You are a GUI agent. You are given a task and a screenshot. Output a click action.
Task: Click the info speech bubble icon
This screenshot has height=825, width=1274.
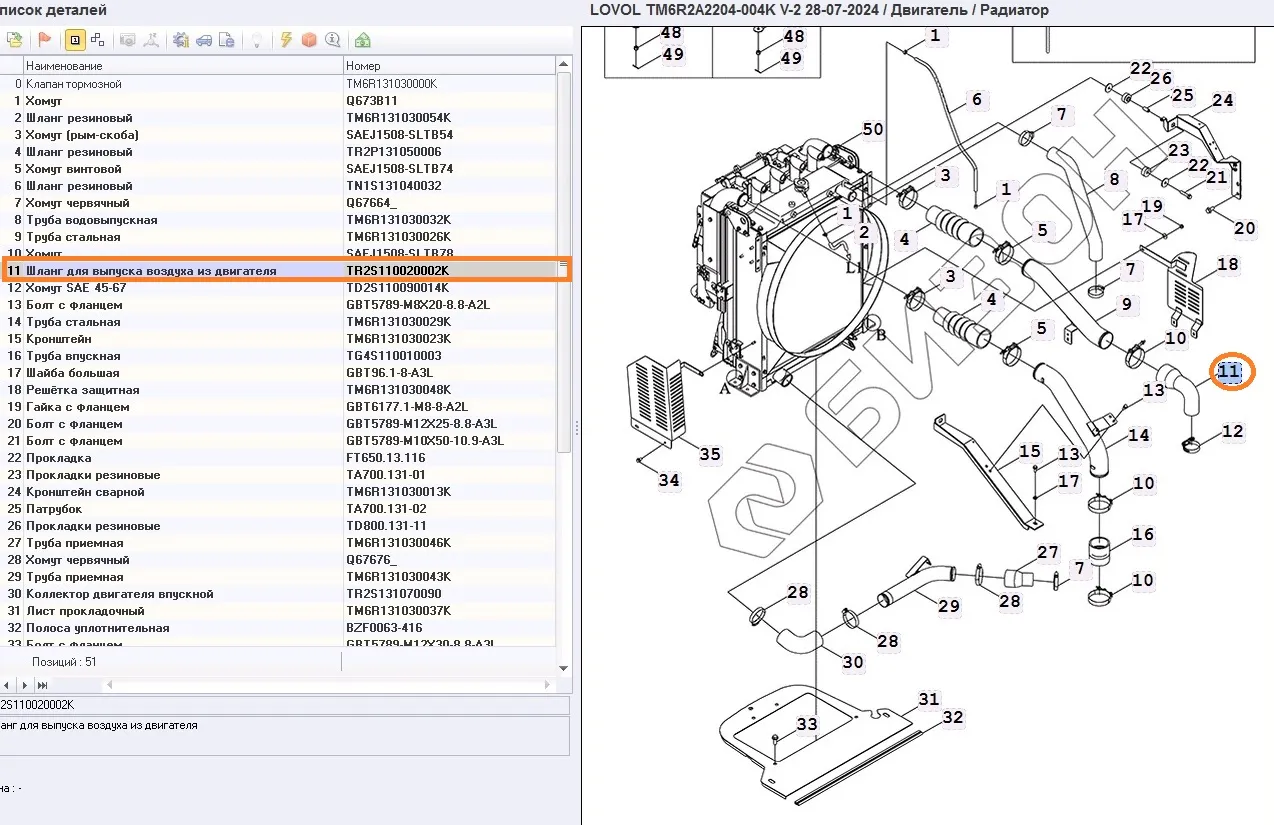(x=332, y=40)
